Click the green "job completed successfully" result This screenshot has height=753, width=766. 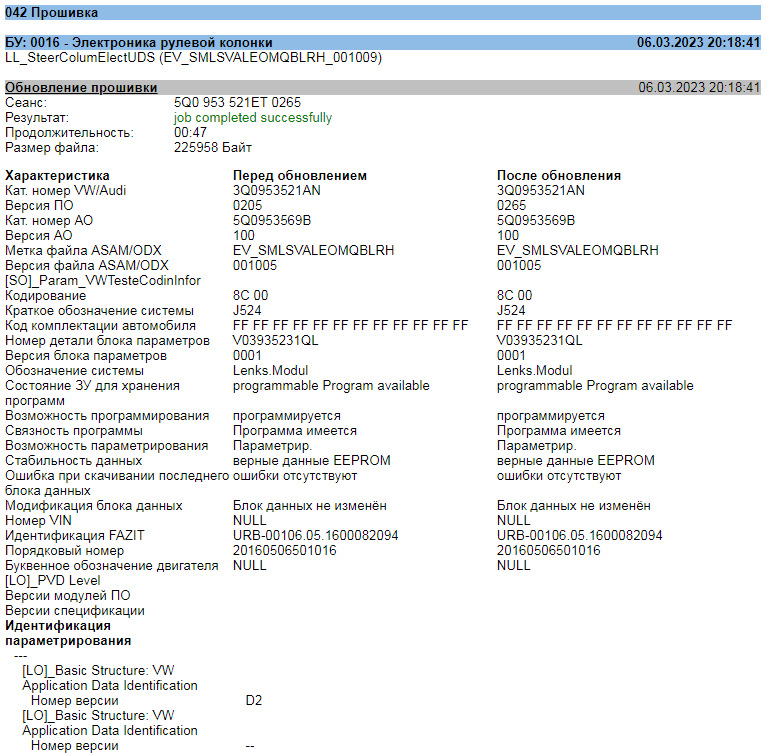tap(253, 118)
